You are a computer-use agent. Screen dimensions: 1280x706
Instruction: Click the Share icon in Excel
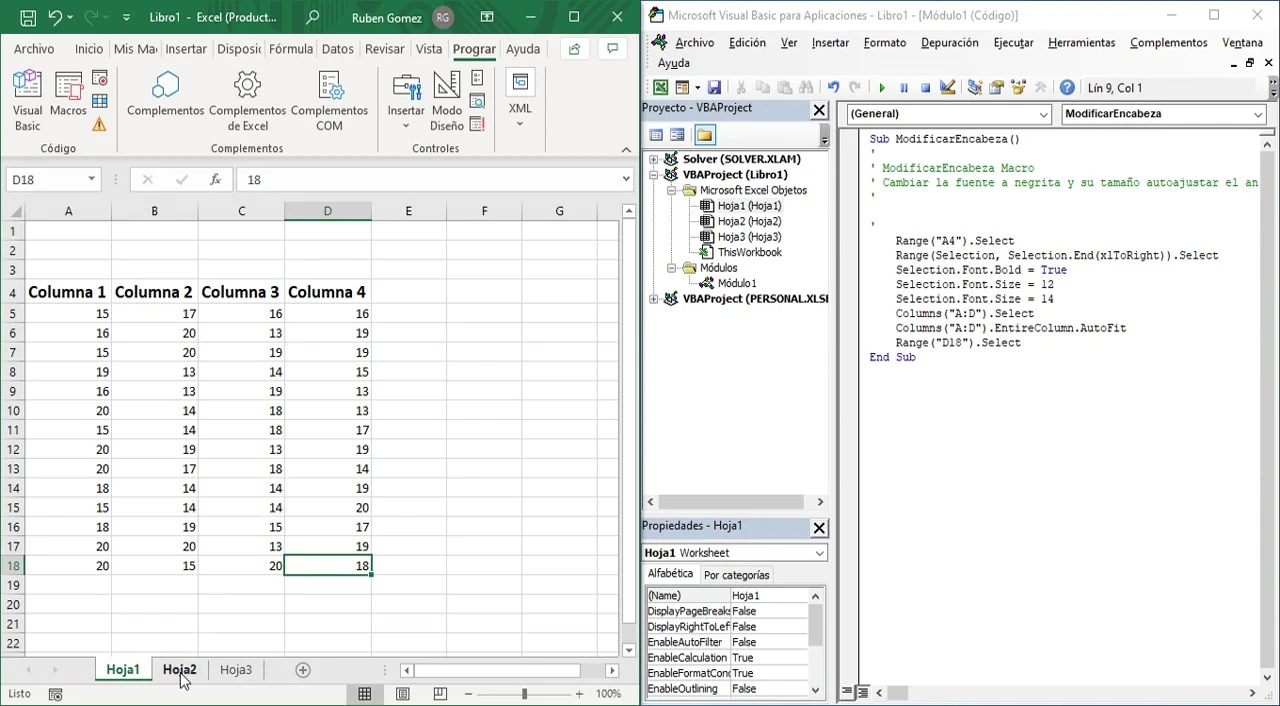click(574, 48)
